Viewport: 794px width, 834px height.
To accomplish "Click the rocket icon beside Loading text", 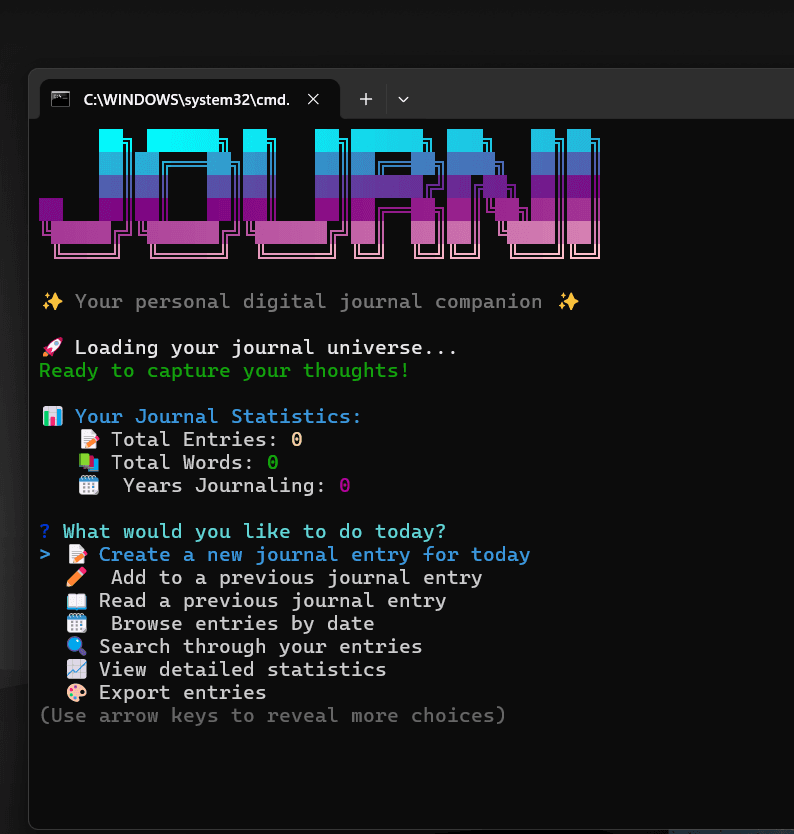I will coord(53,347).
